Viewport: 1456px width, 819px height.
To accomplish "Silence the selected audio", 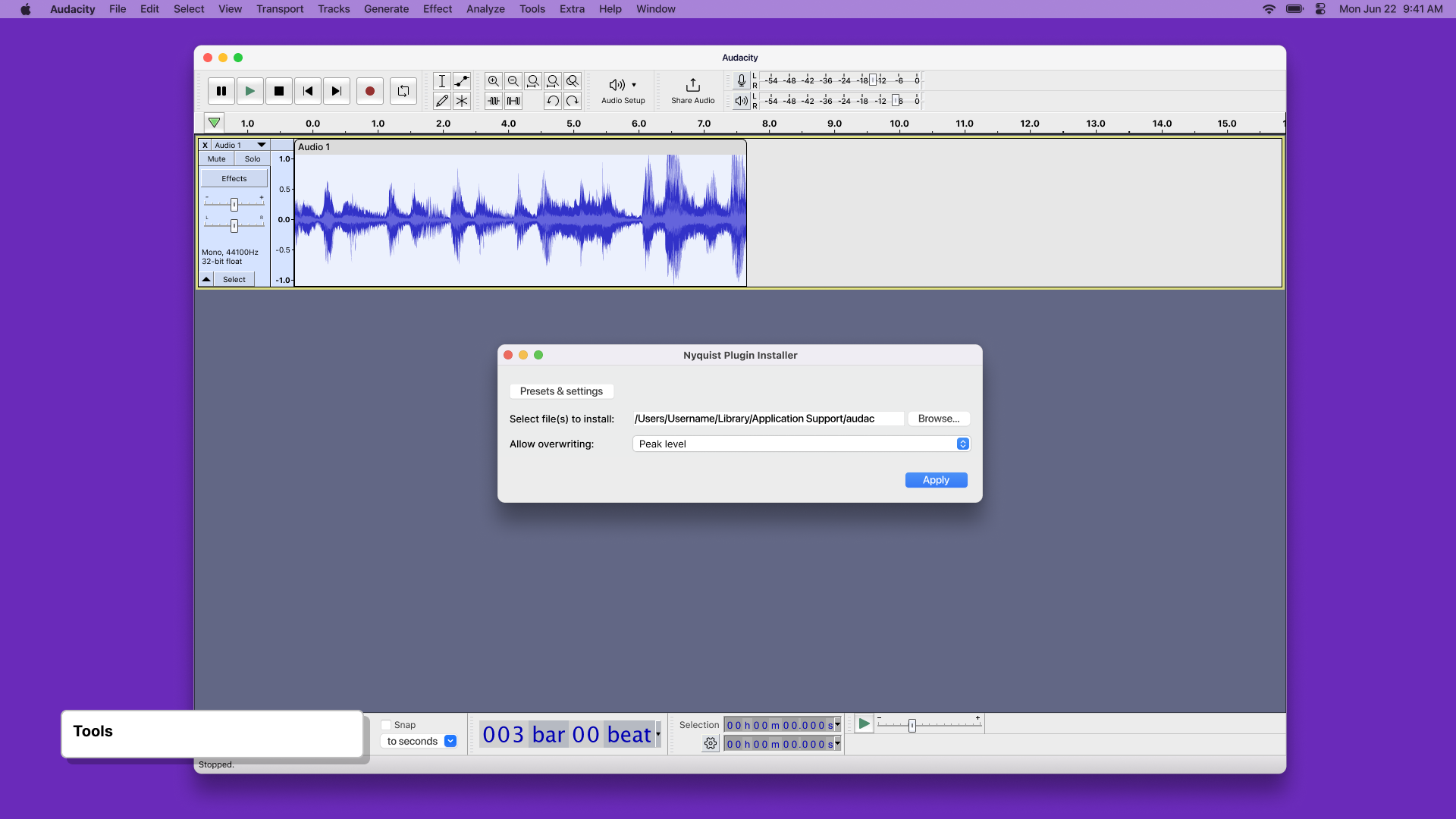I will click(x=513, y=100).
